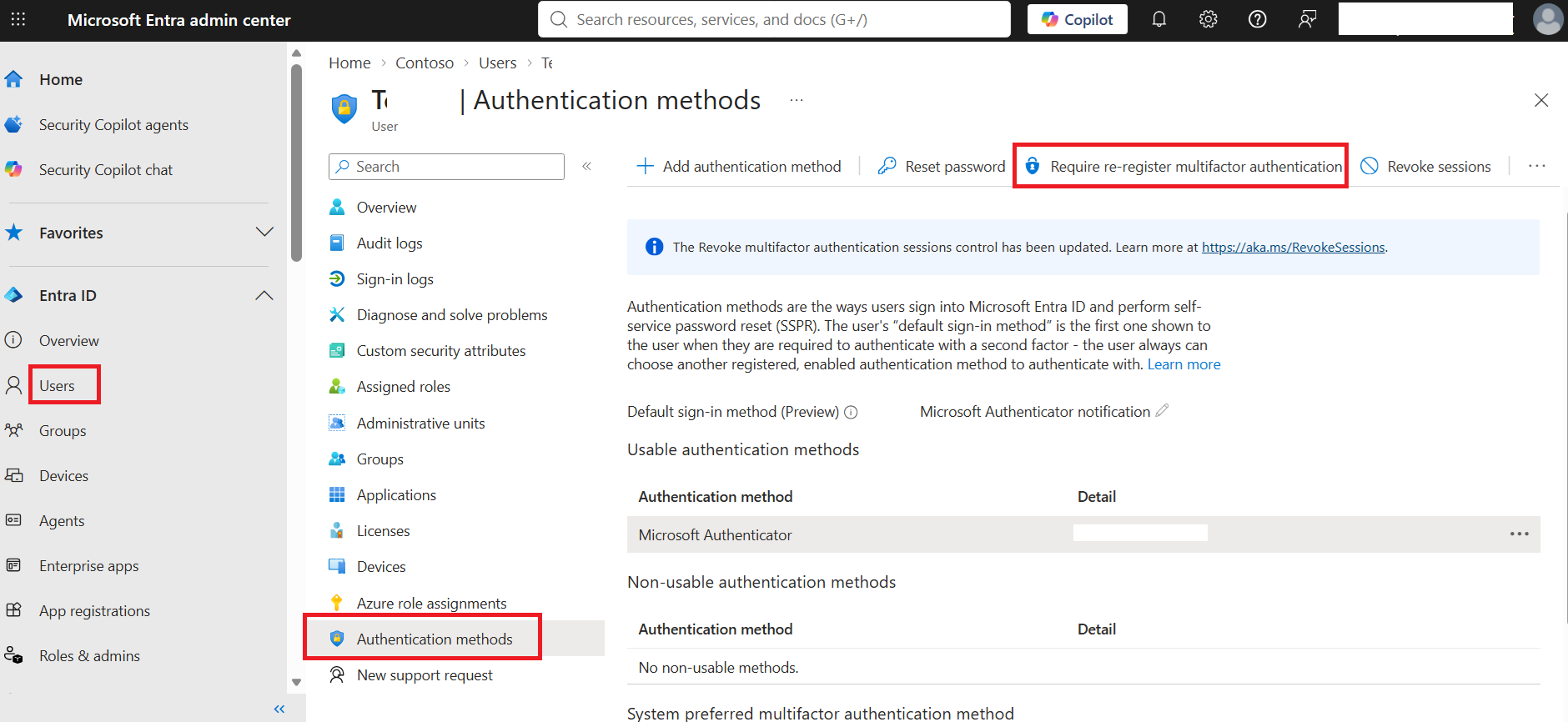
Task: Click the Favorites star icon
Action: coord(13,233)
